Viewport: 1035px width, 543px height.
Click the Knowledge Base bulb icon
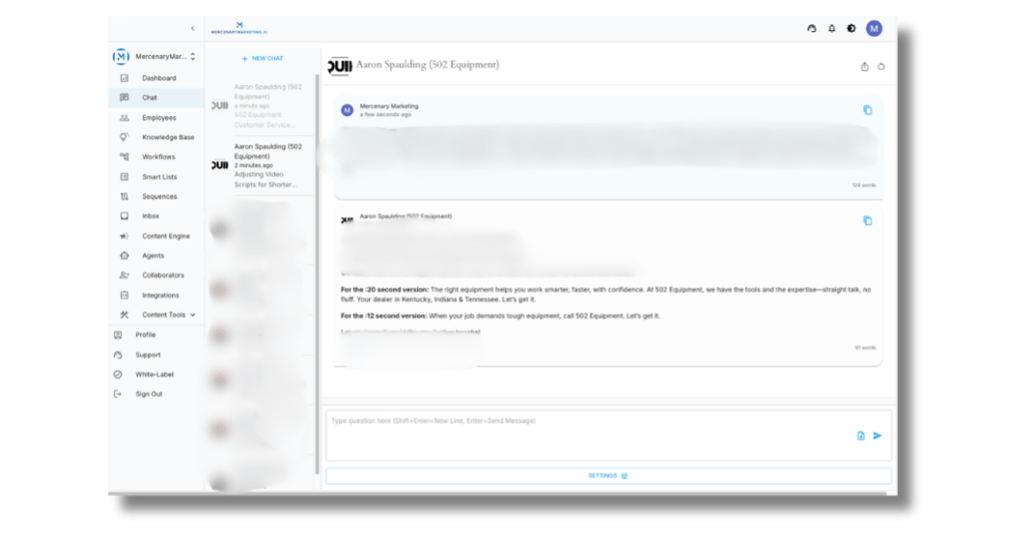124,137
